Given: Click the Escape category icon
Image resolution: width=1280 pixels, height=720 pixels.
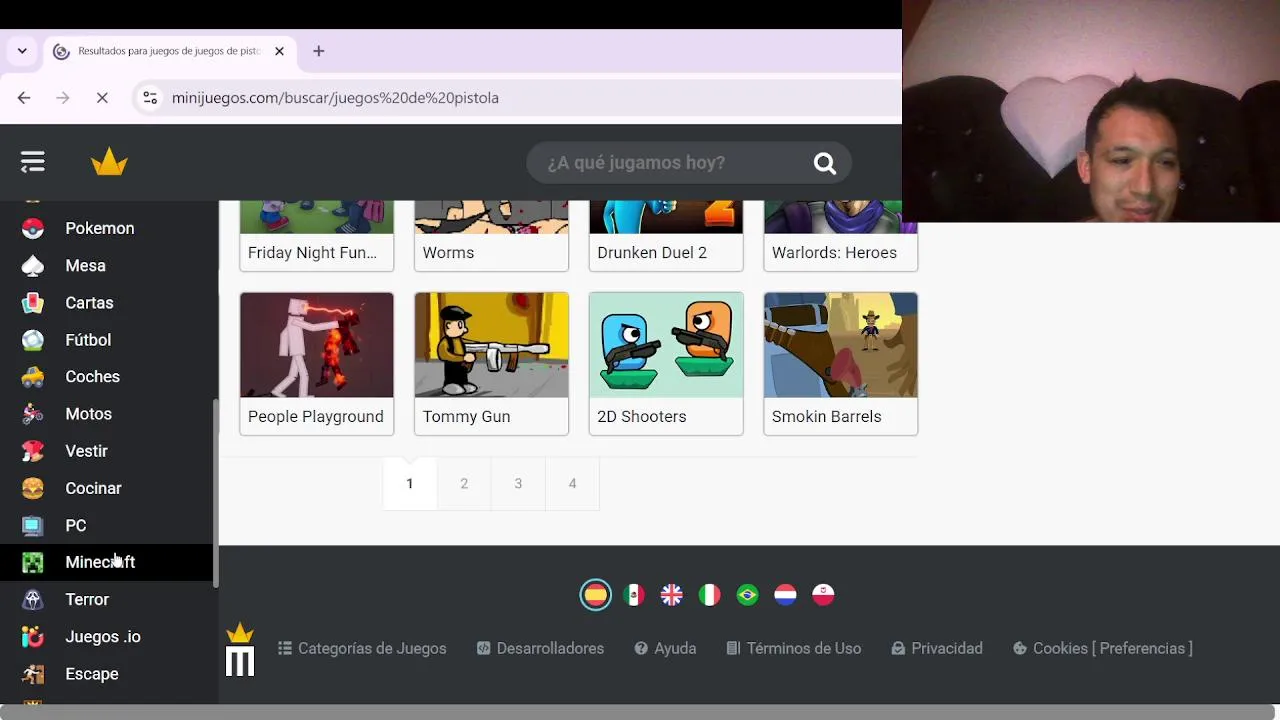Looking at the screenshot, I should [x=33, y=674].
